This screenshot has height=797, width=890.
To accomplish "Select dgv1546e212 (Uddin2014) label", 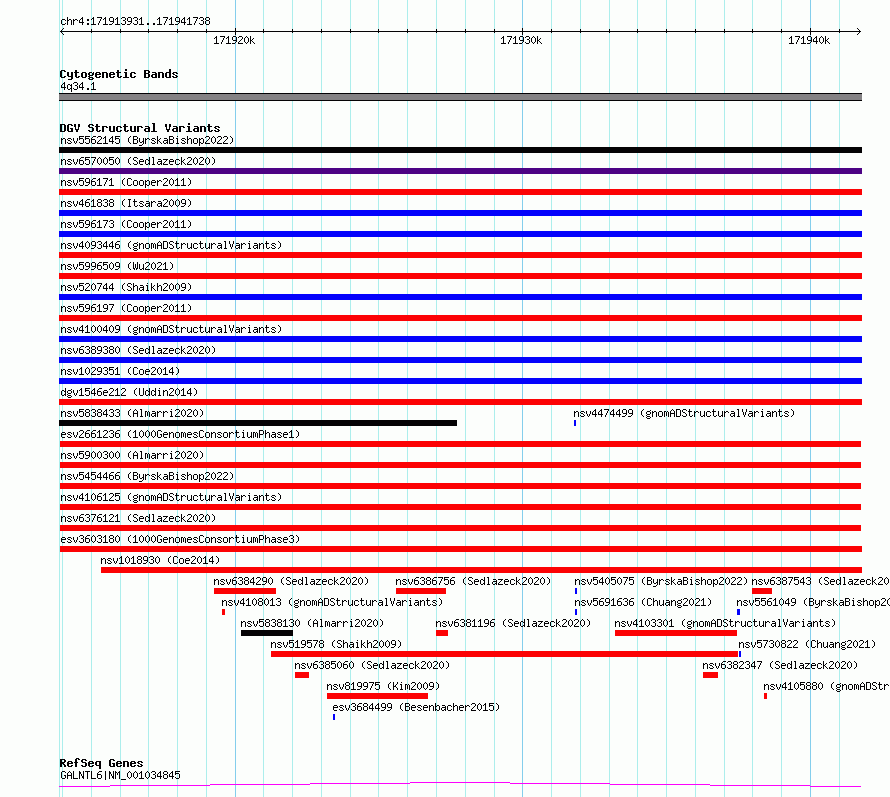I will [x=129, y=392].
